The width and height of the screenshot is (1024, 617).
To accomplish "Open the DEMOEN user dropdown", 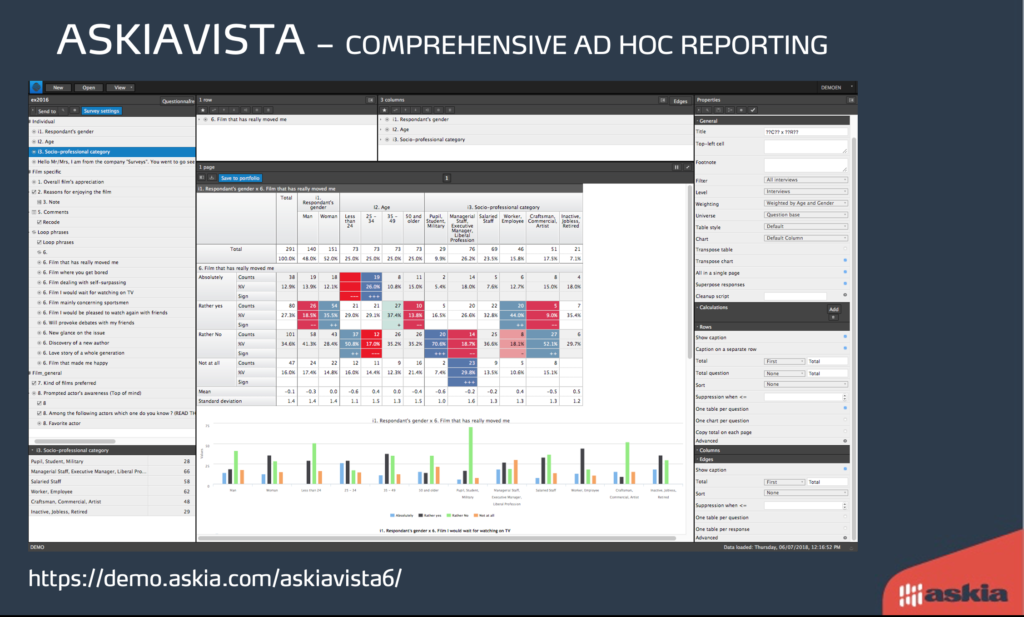I will pos(837,87).
